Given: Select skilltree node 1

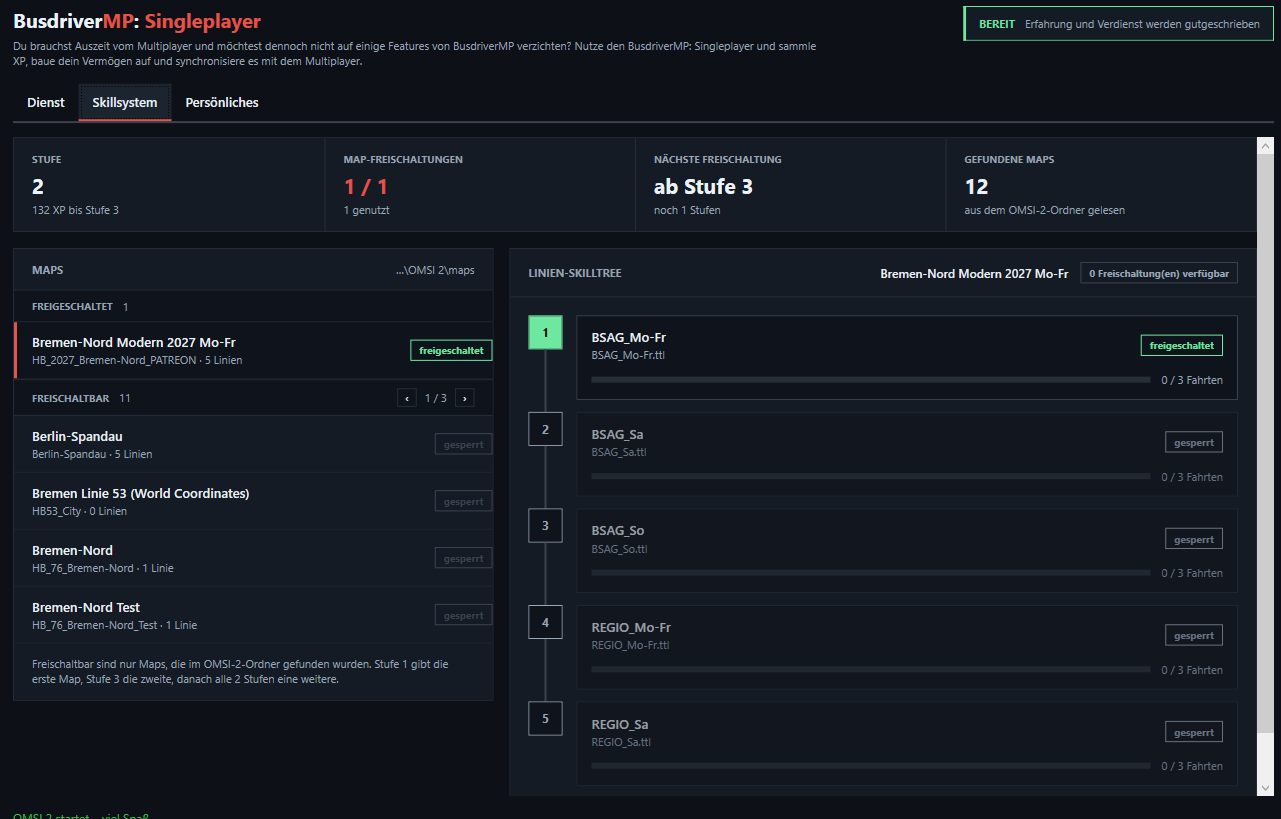Looking at the screenshot, I should point(545,332).
